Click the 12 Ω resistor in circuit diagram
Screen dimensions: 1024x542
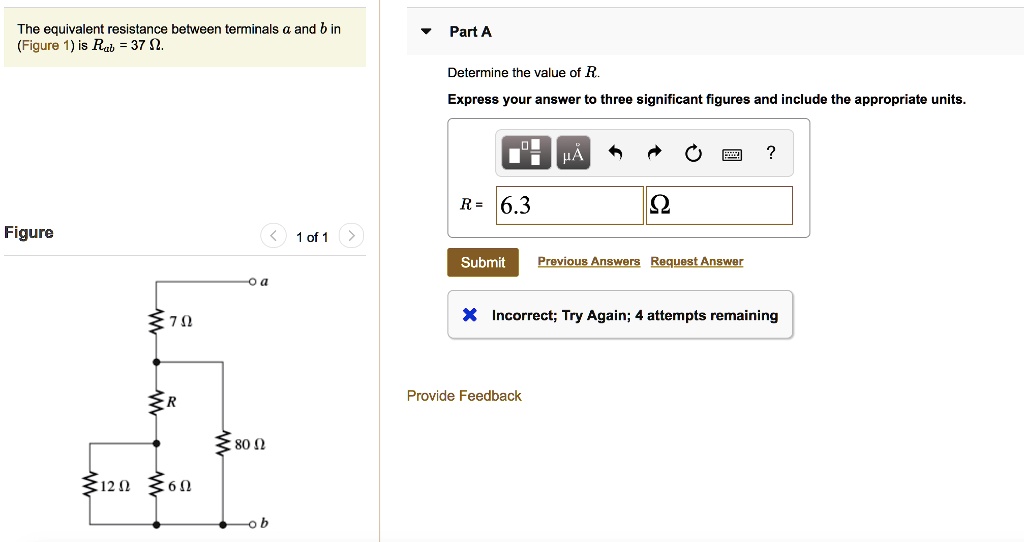pos(92,486)
